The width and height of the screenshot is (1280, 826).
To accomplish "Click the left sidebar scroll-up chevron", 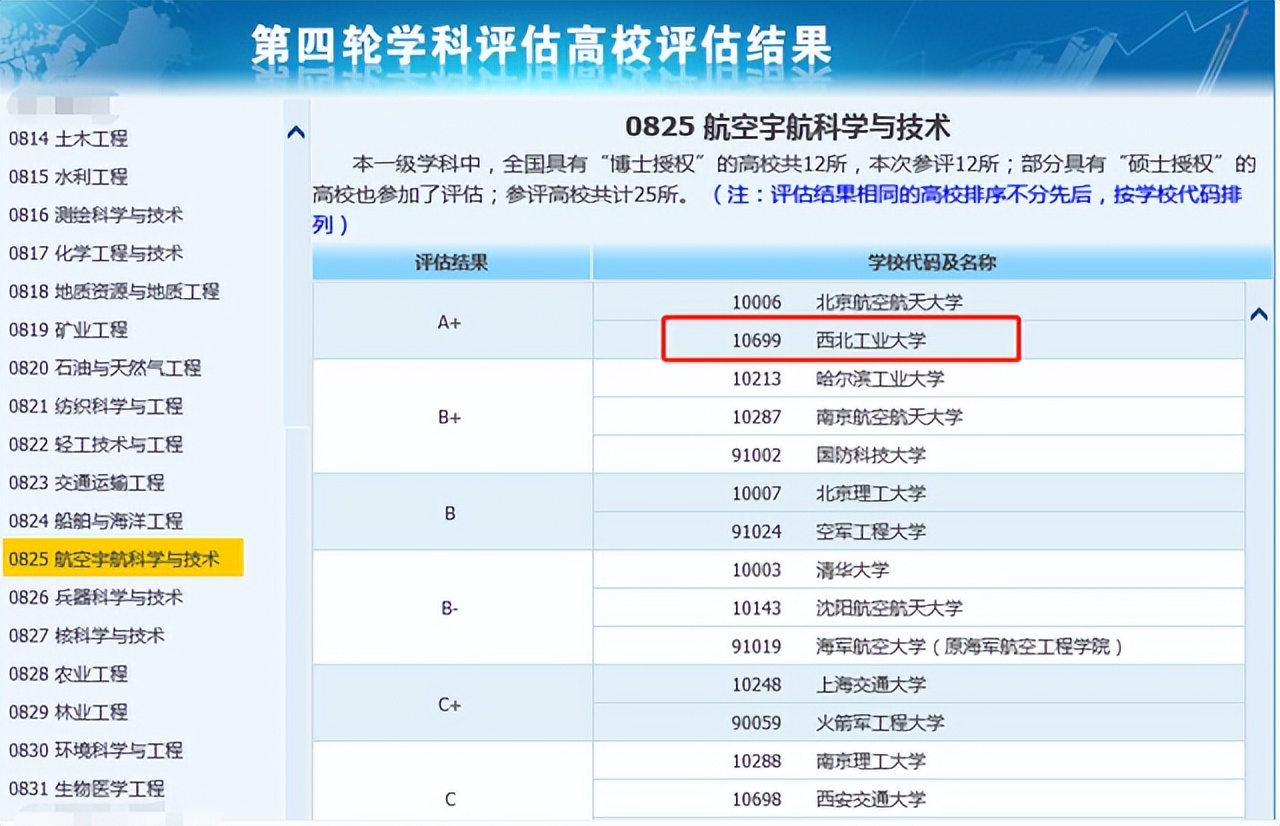I will point(296,131).
